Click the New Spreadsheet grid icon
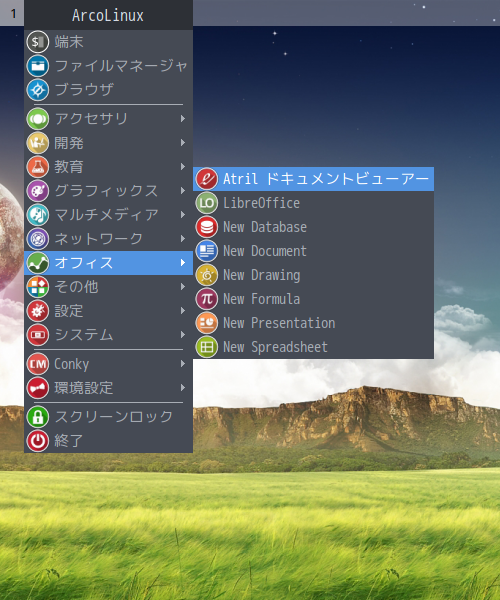This screenshot has width=500, height=600. coord(207,347)
